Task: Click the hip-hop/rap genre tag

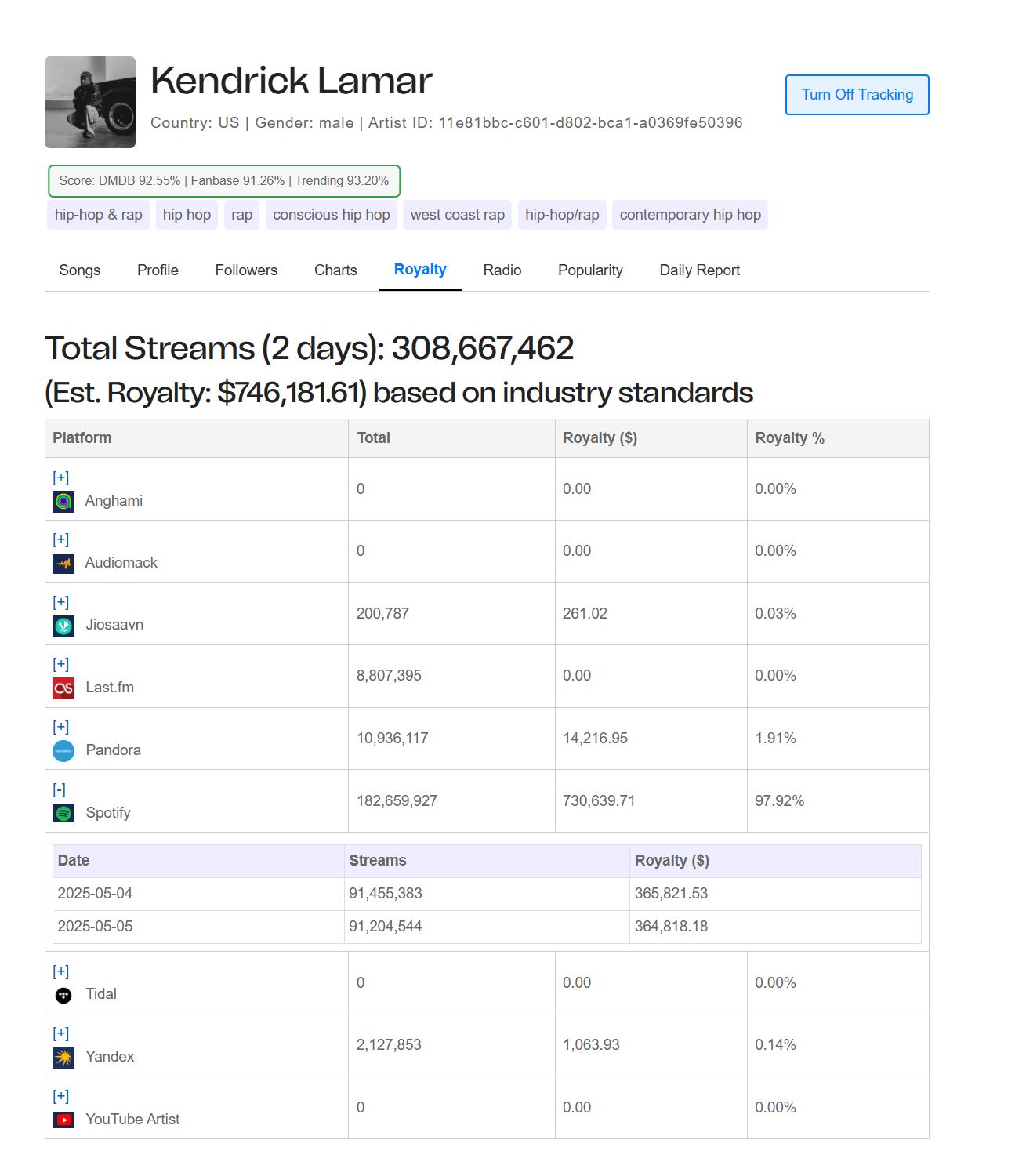Action: tap(562, 215)
